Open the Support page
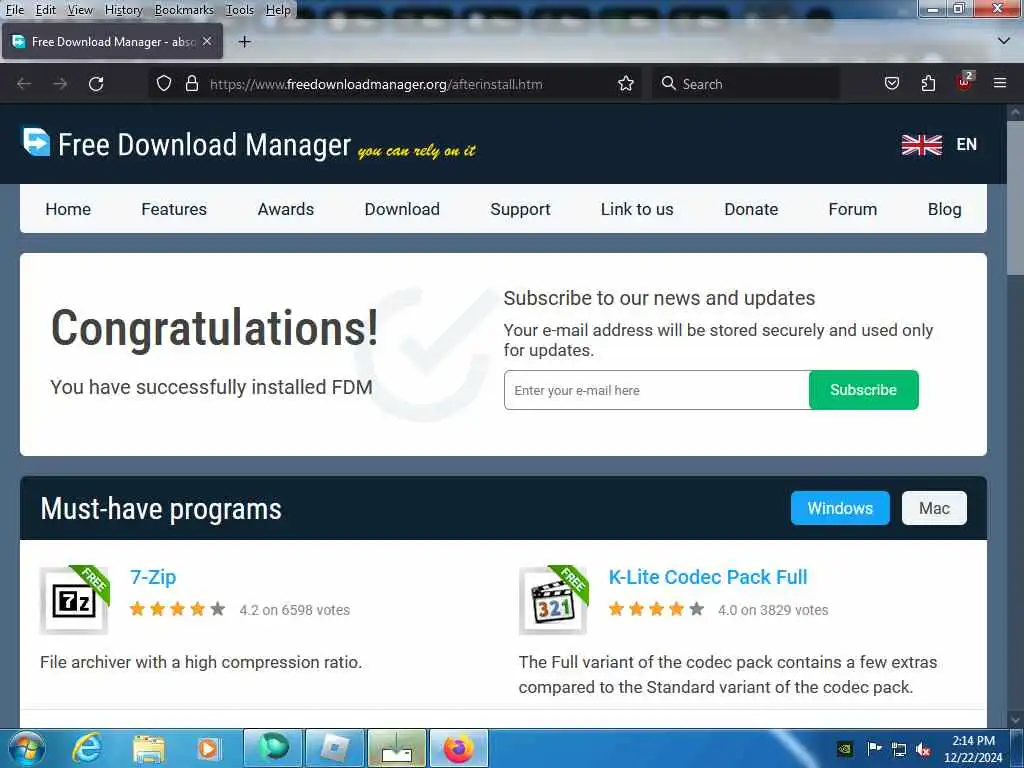Screen dimensions: 1024x768 [x=520, y=209]
